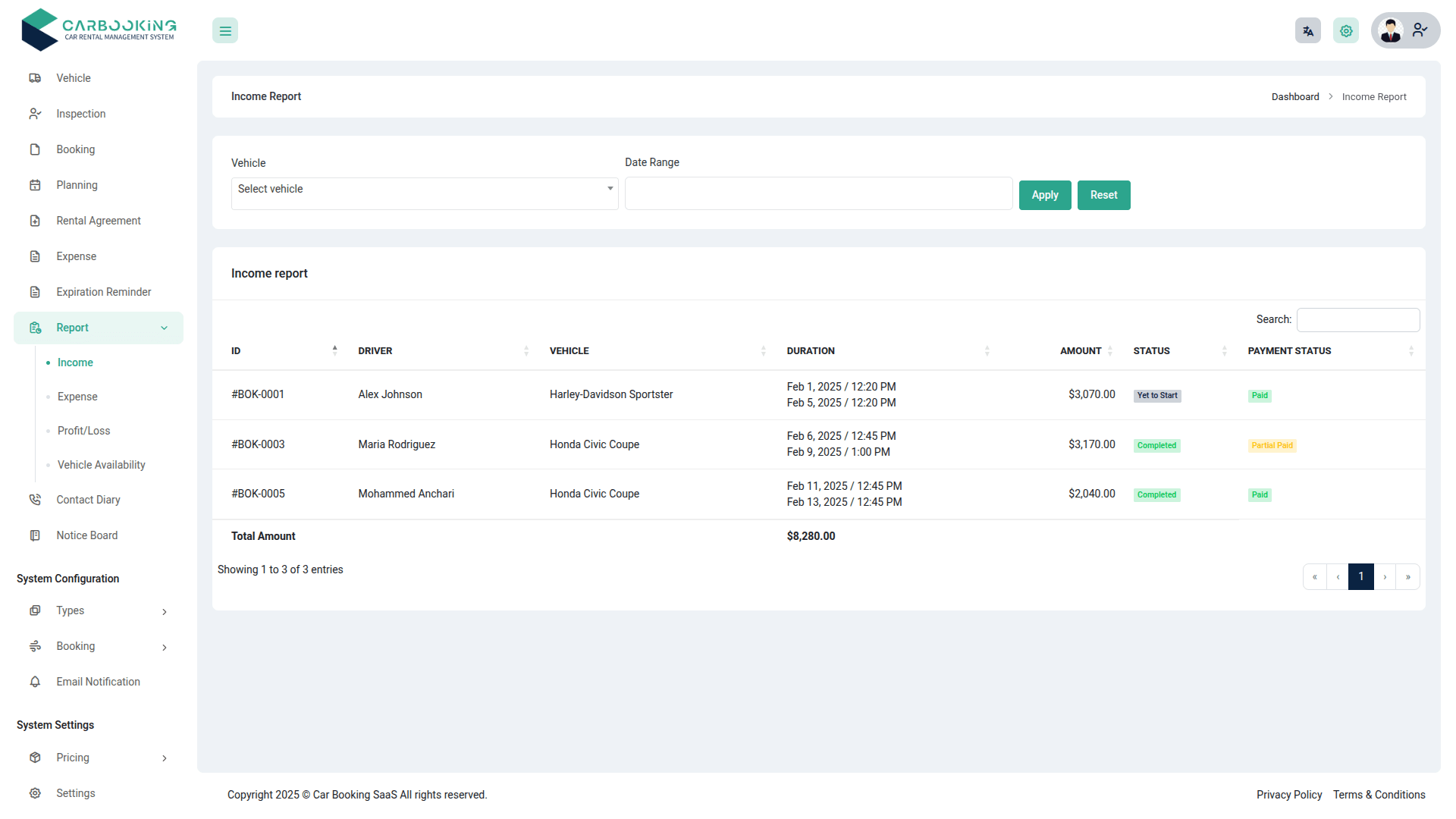
Task: Open the Notice Board icon
Action: 35,535
